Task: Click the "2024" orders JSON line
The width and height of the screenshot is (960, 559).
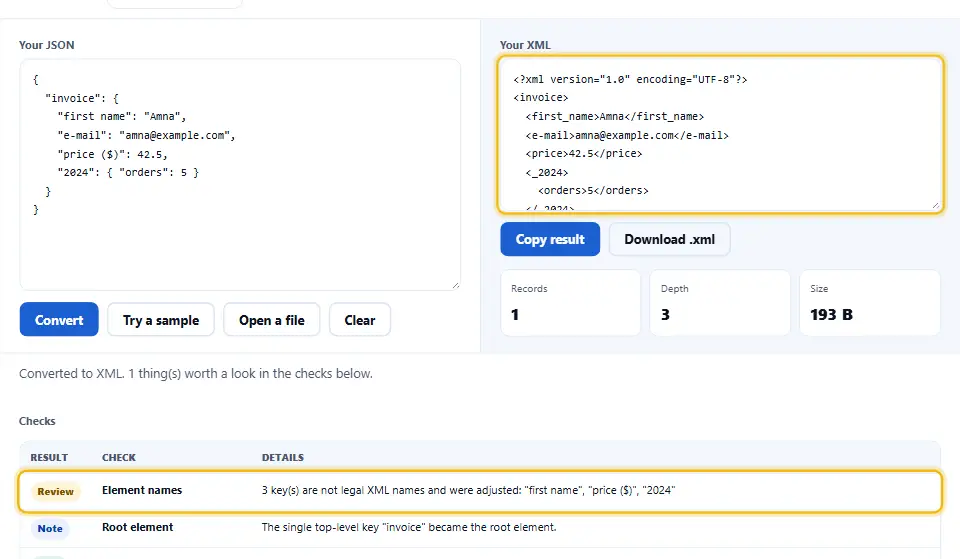Action: 128,173
